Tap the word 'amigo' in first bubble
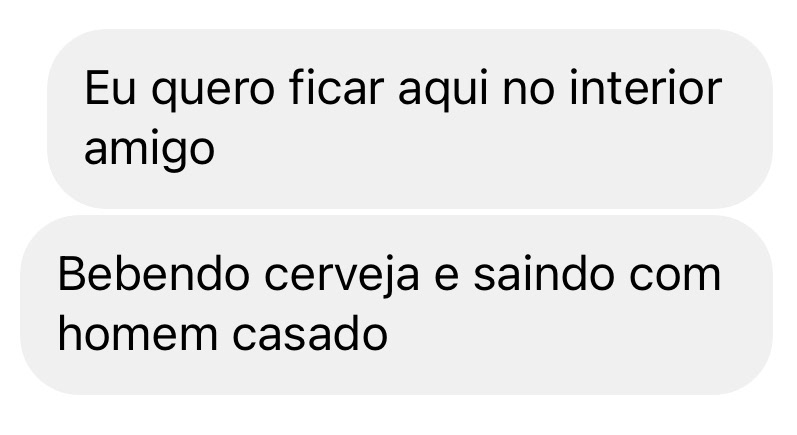 (149, 150)
